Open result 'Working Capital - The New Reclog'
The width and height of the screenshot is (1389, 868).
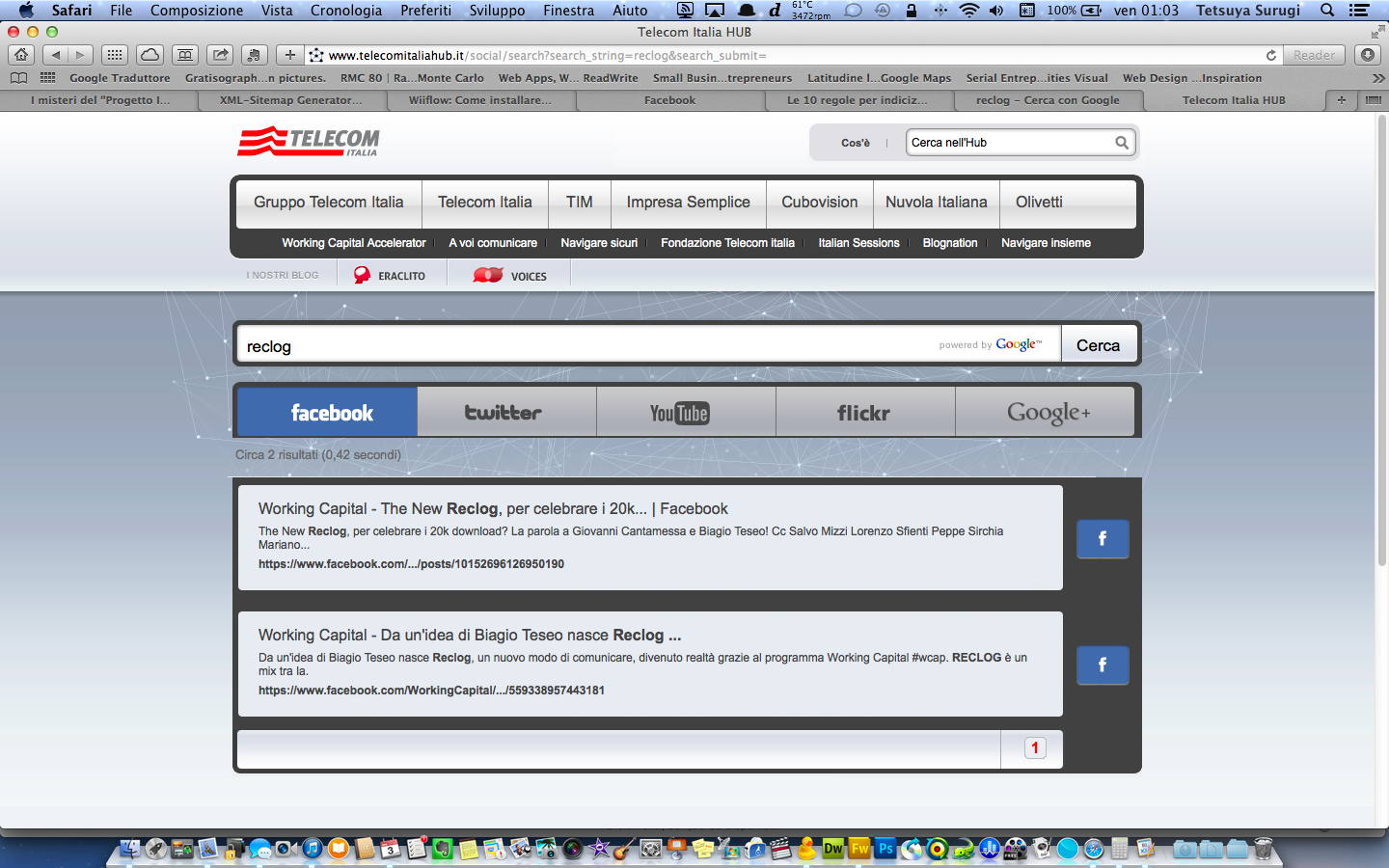click(x=493, y=508)
